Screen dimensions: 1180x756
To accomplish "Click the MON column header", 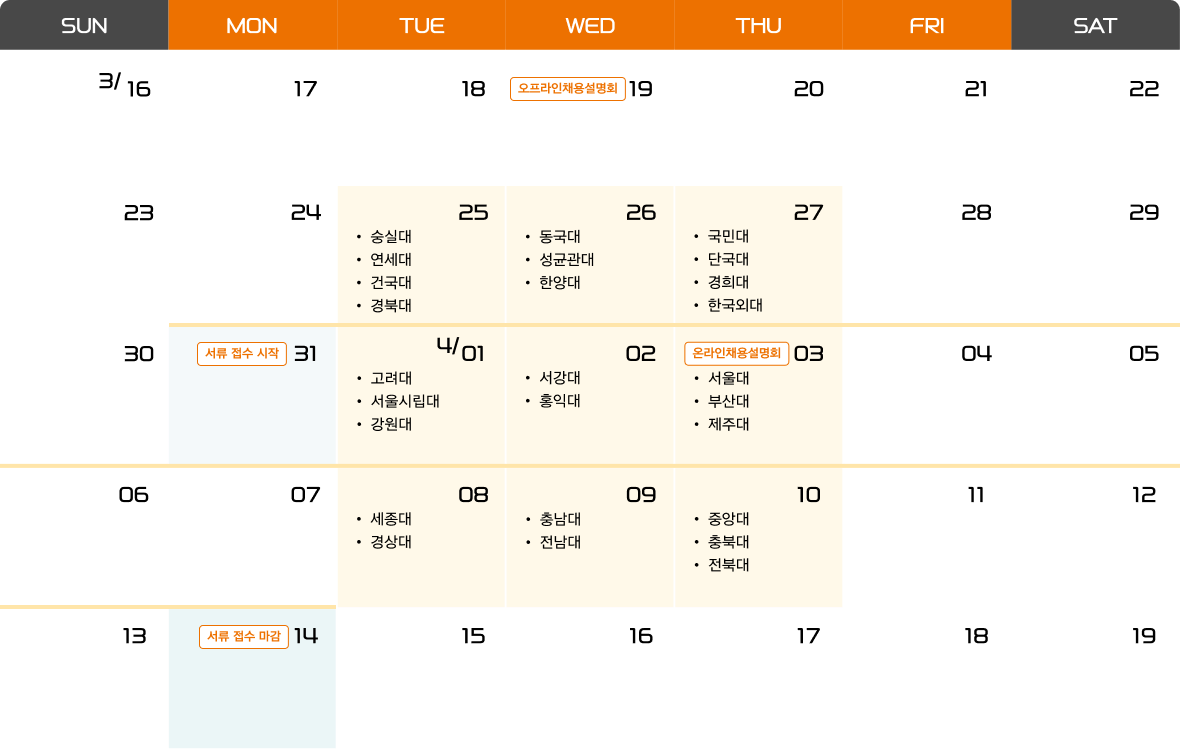I will [x=252, y=26].
